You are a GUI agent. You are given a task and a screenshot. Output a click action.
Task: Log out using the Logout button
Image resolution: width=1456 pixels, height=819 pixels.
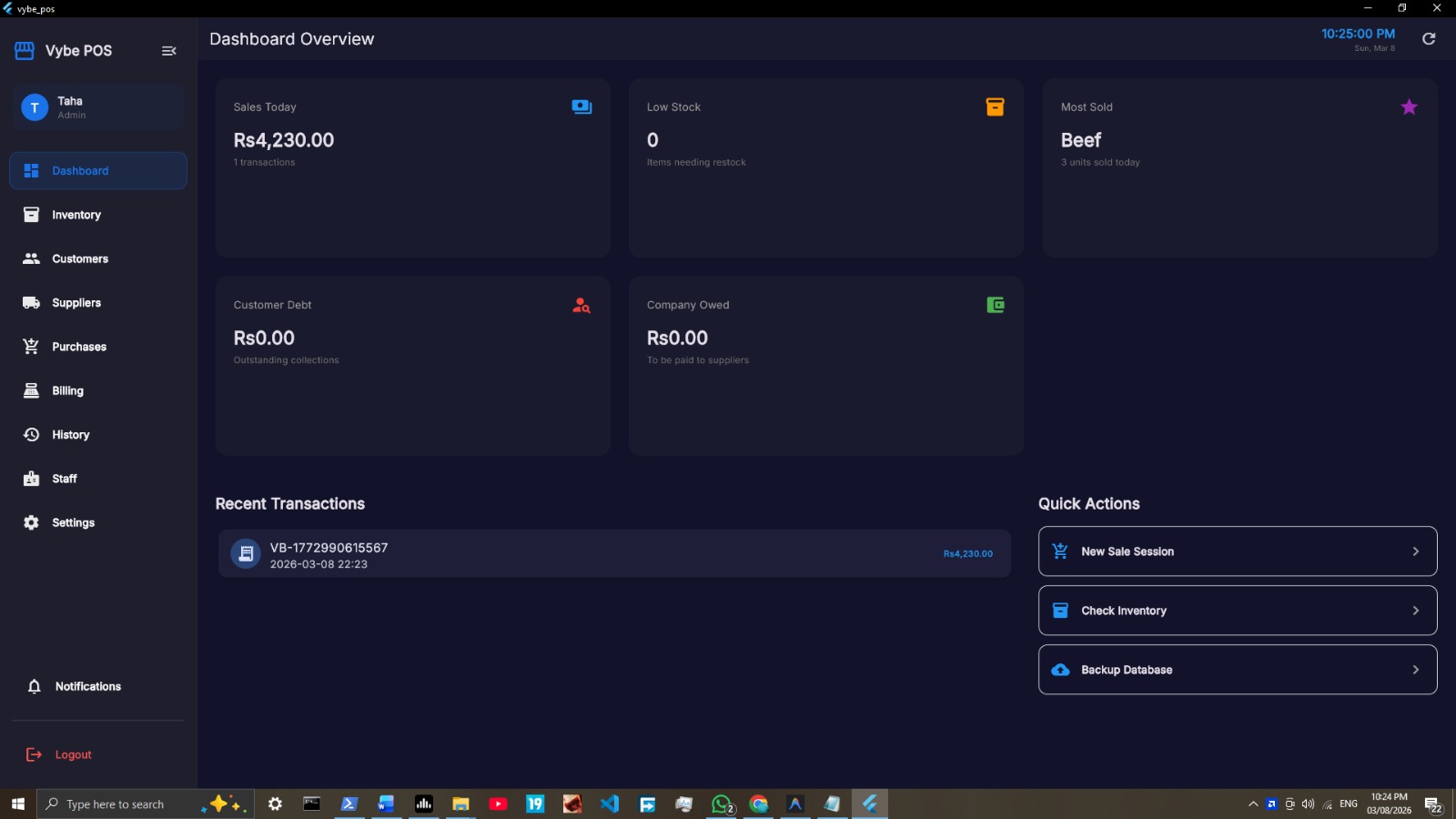[x=73, y=754]
